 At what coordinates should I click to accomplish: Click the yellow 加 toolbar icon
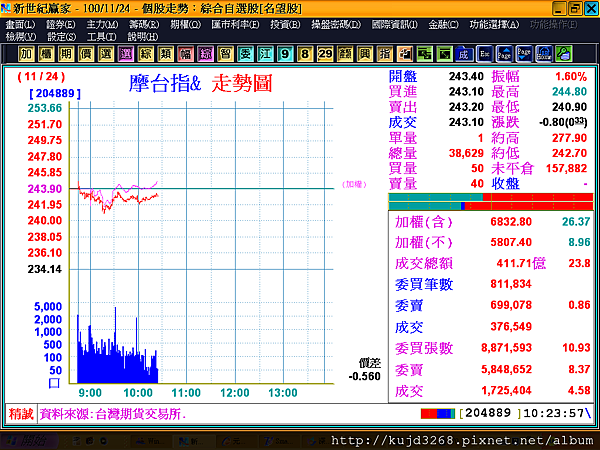coord(26,54)
